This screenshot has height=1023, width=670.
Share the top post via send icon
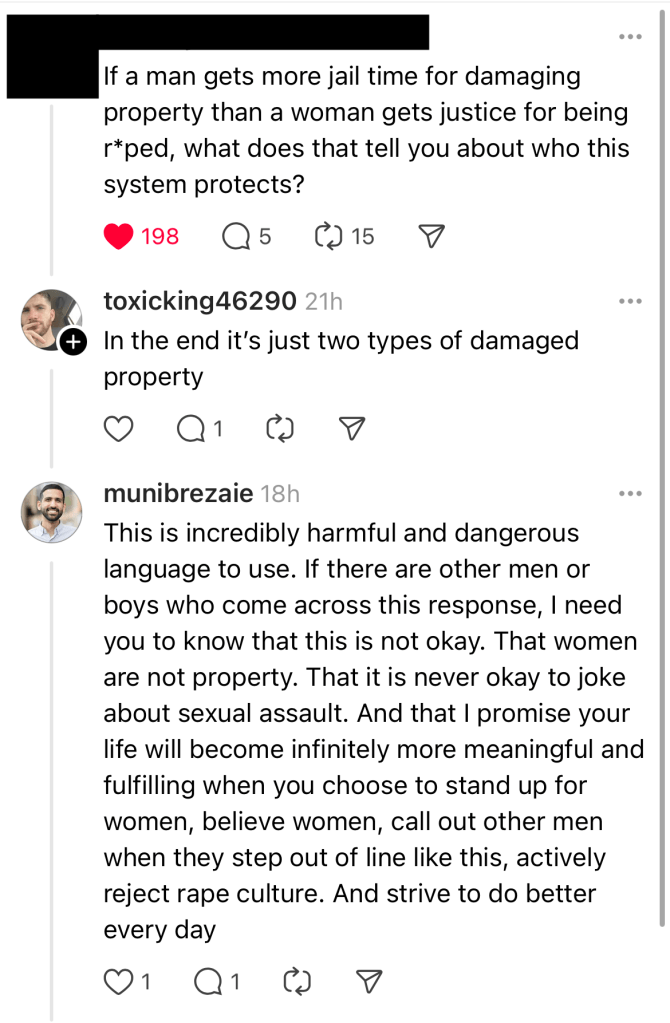point(430,236)
